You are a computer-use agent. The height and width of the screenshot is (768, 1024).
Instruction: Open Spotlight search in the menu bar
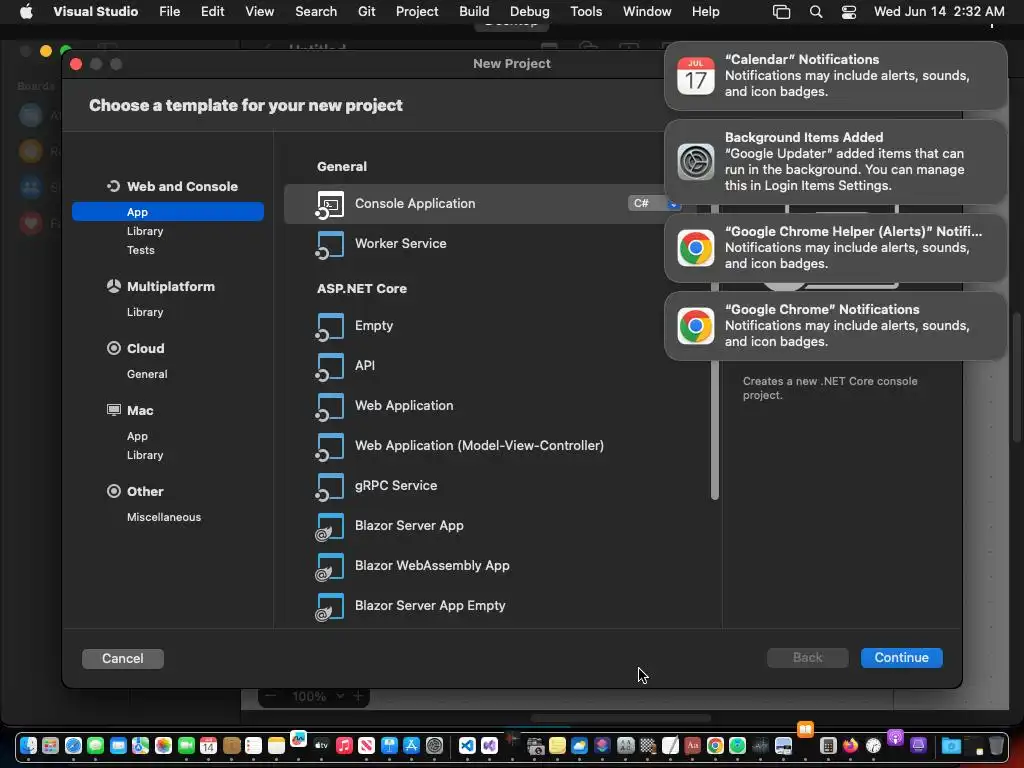click(816, 12)
